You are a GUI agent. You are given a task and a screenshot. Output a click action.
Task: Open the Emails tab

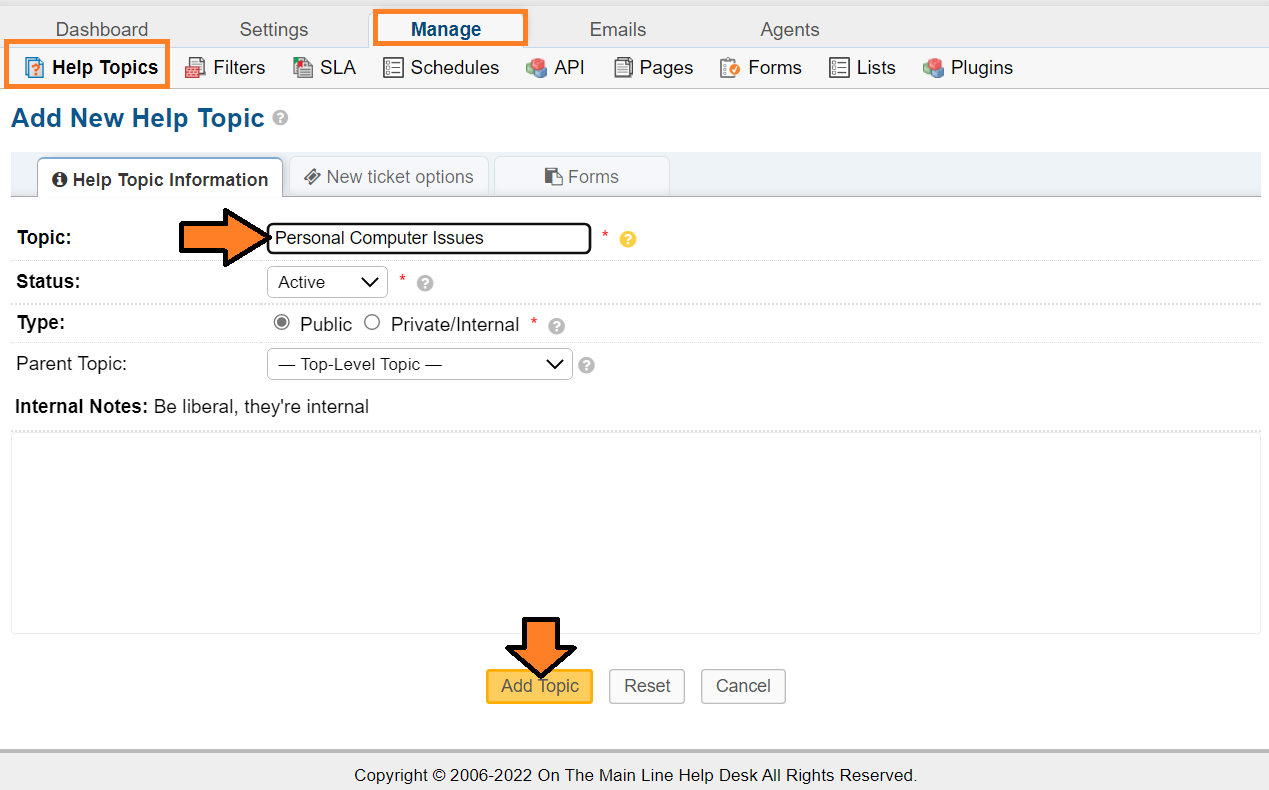(x=618, y=29)
